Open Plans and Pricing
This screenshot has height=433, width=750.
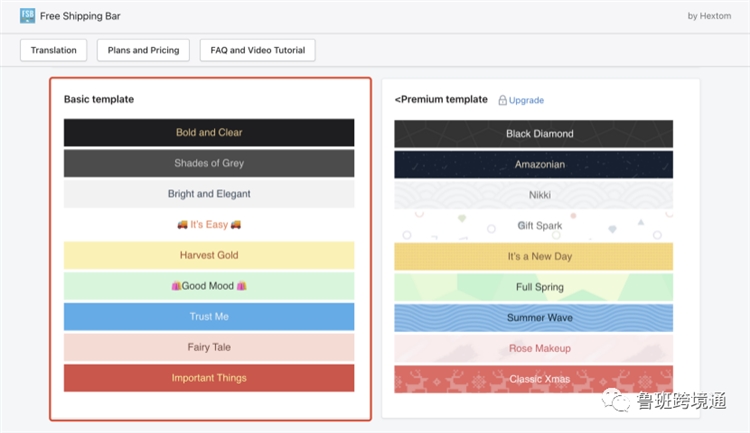pyautogui.click(x=143, y=50)
